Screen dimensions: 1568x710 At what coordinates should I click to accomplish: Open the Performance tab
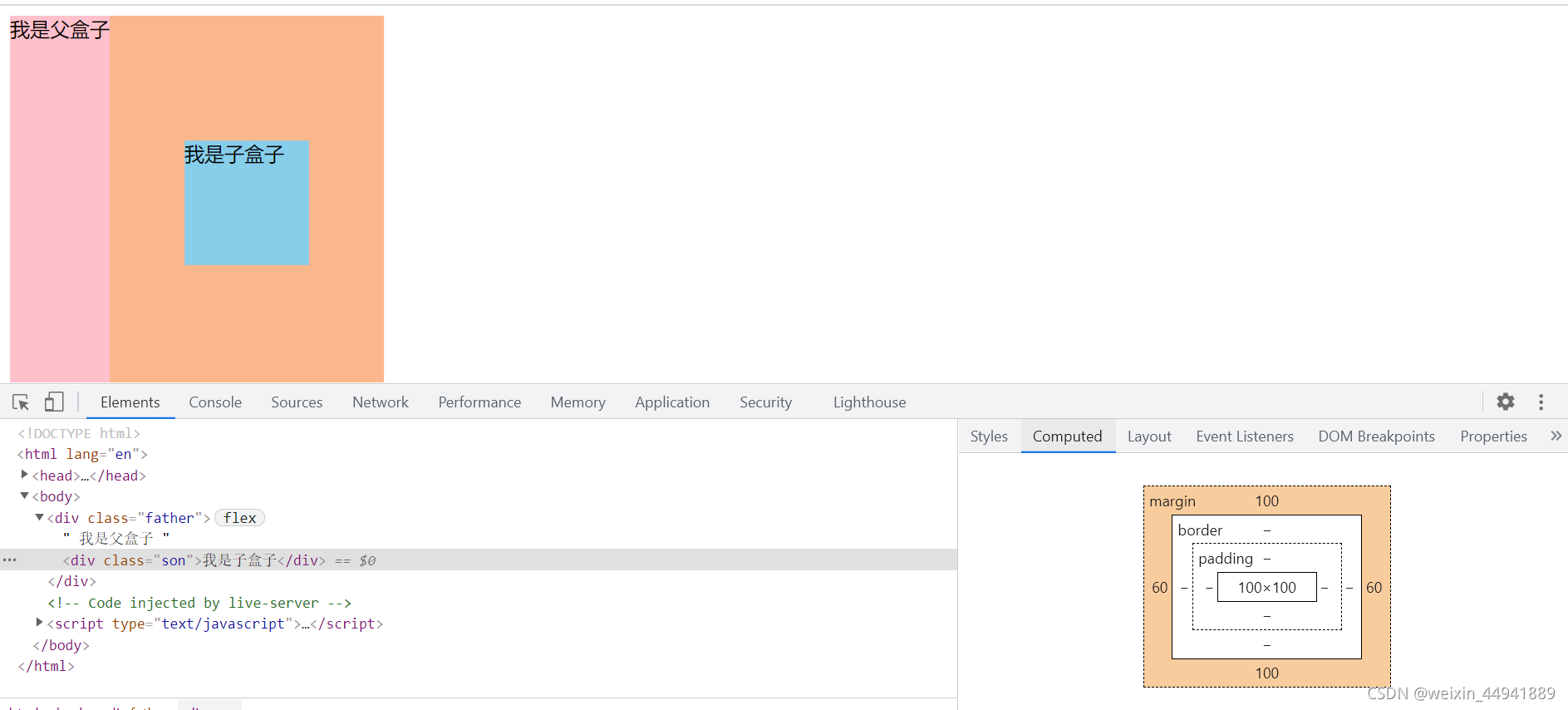[x=479, y=402]
